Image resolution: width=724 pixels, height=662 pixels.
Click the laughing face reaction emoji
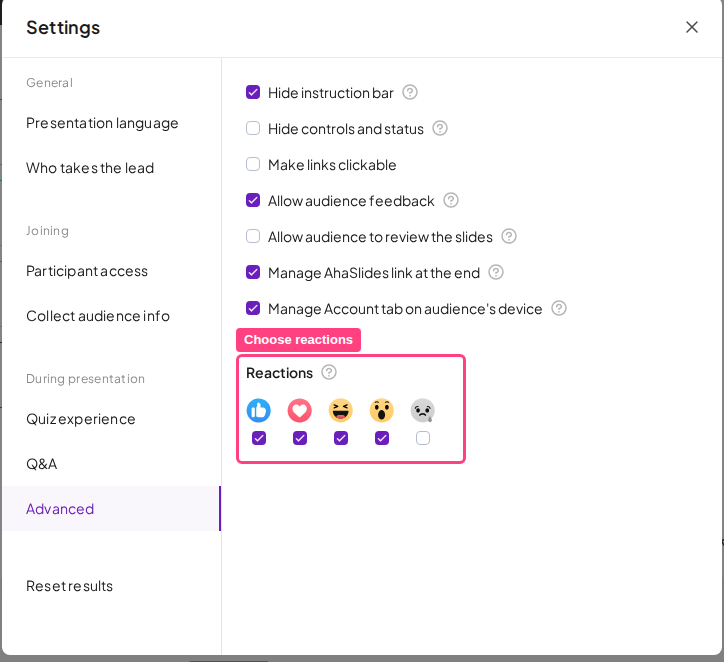point(341,410)
